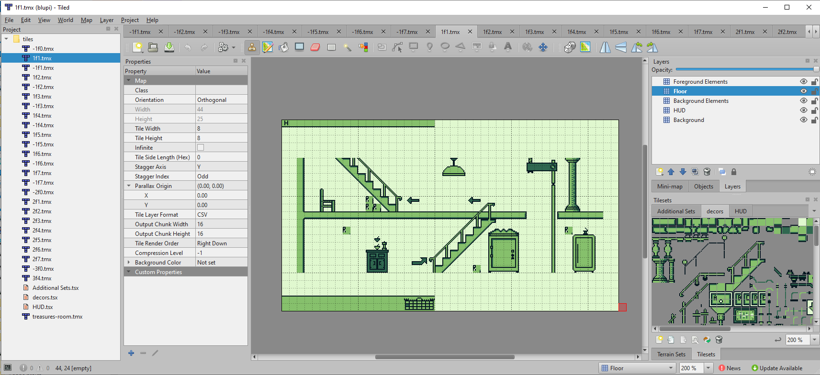Screen dimensions: 820x375
Task: Switch to the 1f2.tmx tab
Action: 492,31
